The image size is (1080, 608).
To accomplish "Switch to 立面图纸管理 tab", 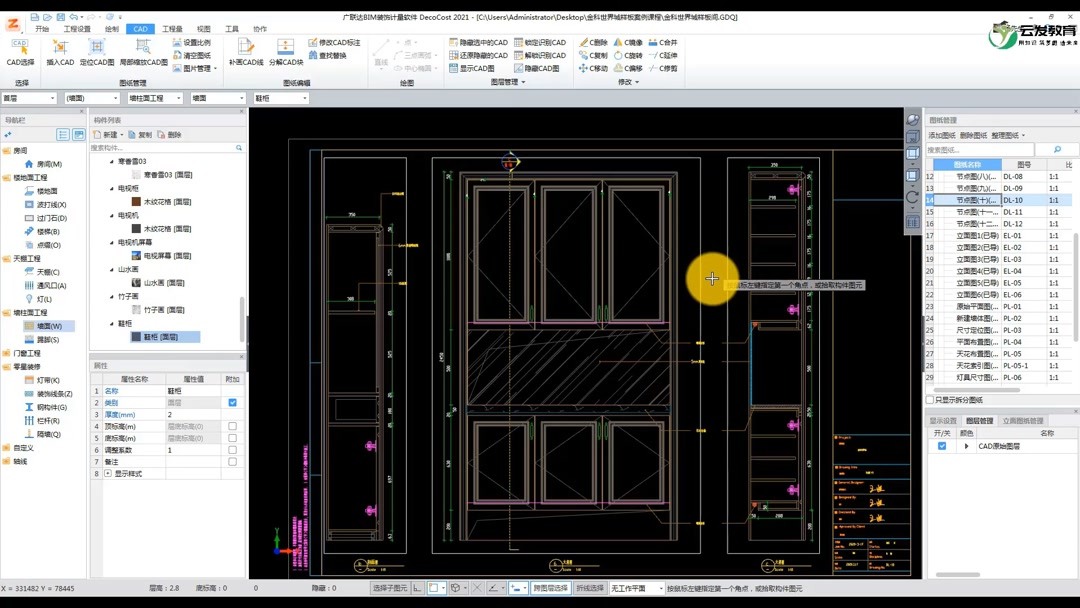I will click(1023, 421).
